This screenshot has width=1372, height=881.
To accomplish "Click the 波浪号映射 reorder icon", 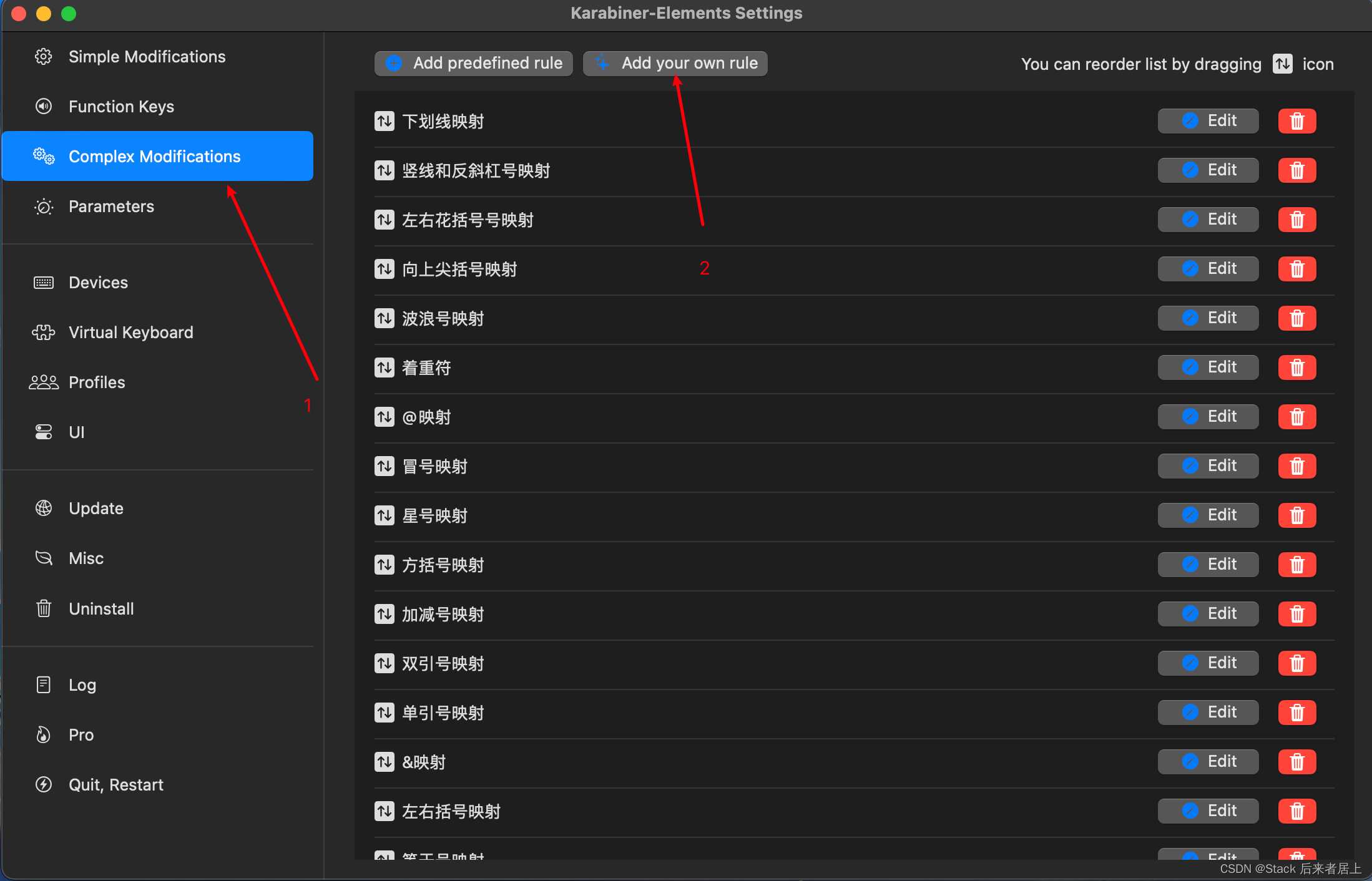I will [384, 317].
